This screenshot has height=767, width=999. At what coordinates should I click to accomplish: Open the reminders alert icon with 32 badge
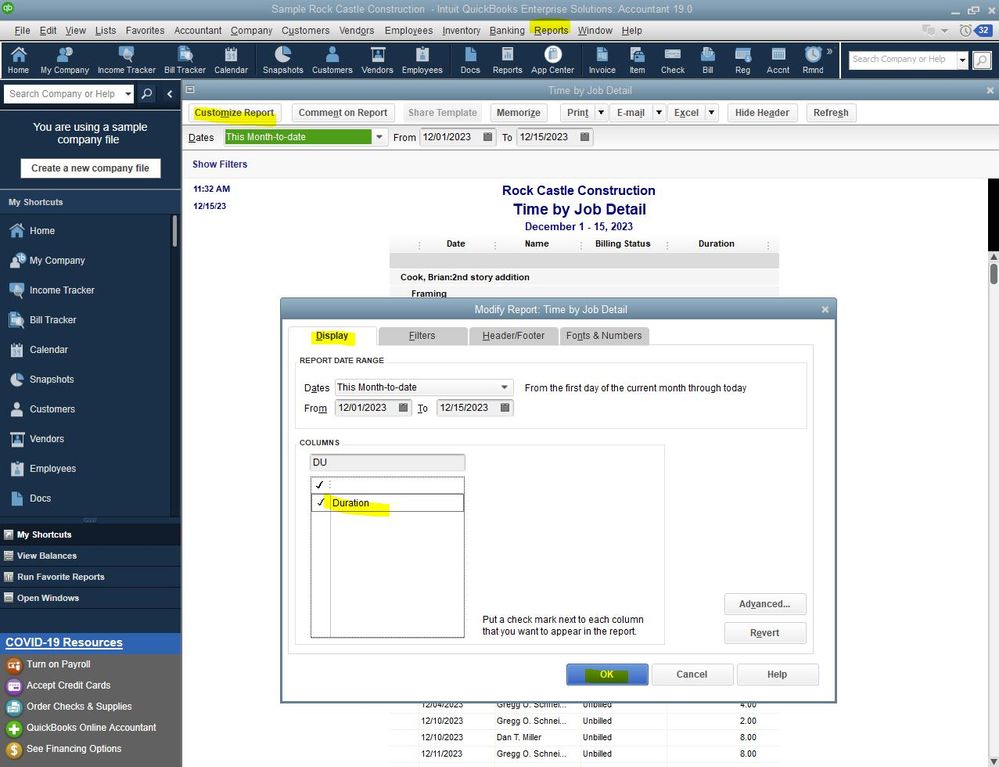pos(976,30)
